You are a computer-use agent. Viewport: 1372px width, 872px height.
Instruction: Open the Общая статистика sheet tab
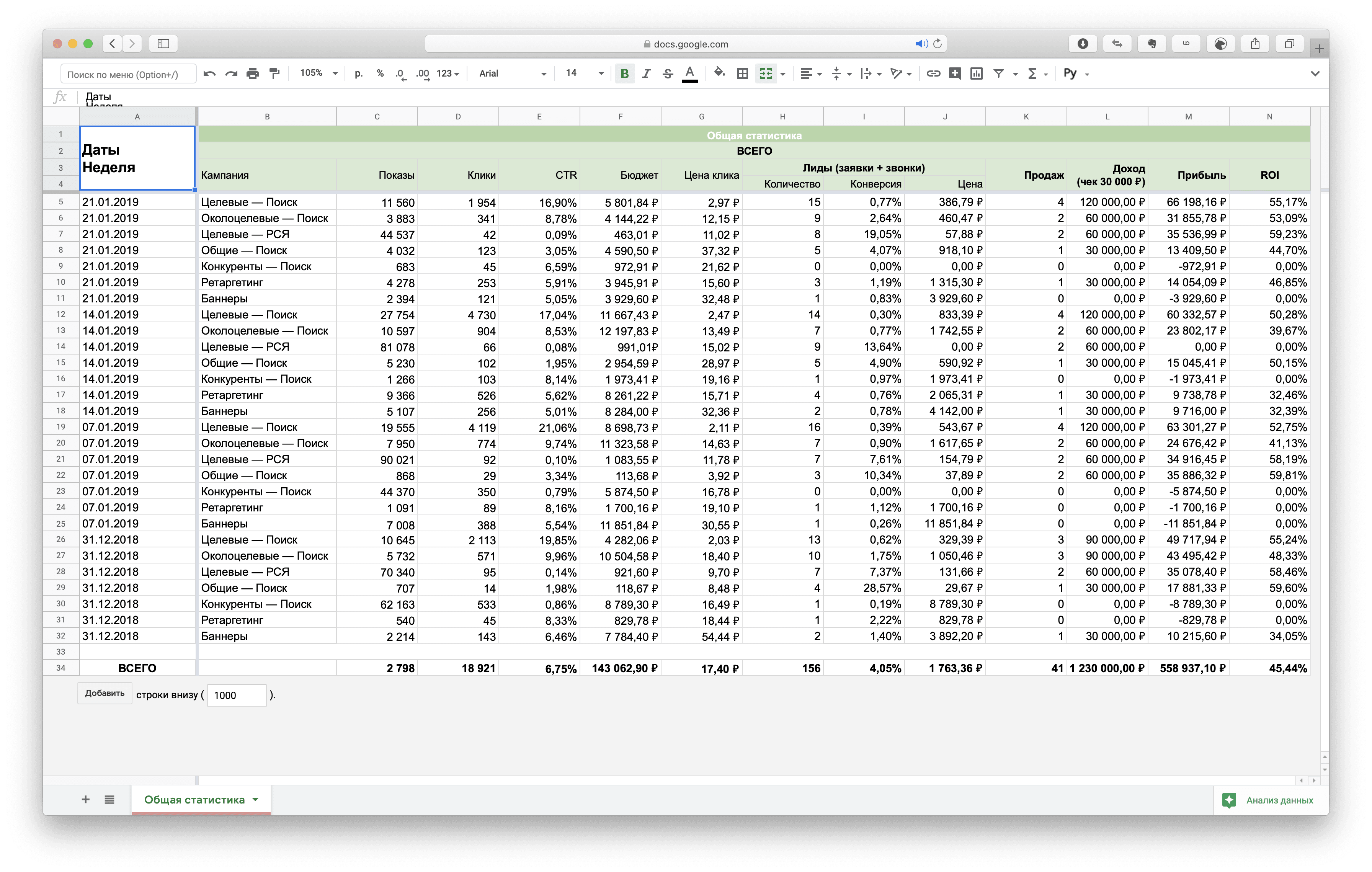tap(194, 800)
